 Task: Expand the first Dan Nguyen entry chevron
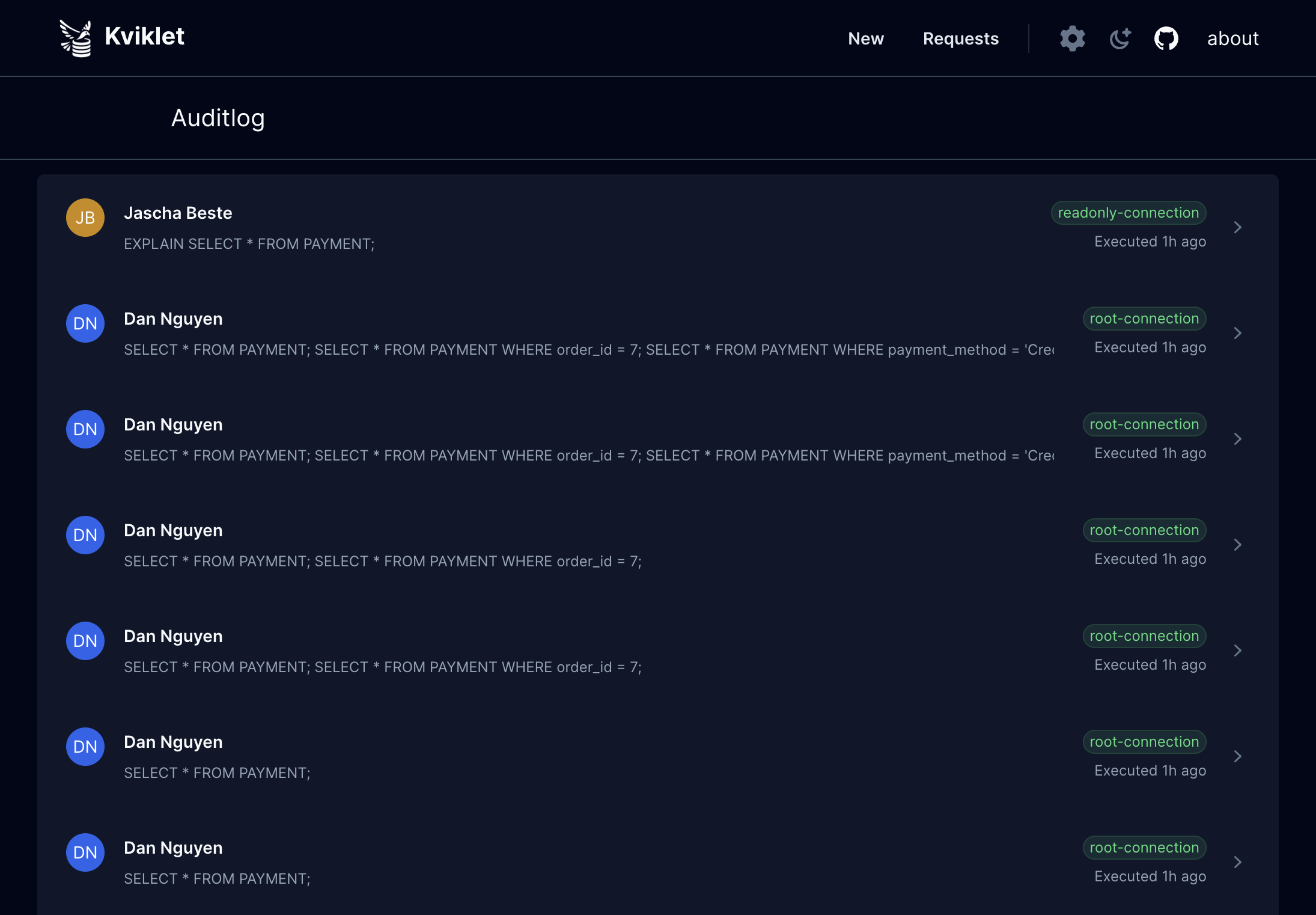(x=1238, y=332)
